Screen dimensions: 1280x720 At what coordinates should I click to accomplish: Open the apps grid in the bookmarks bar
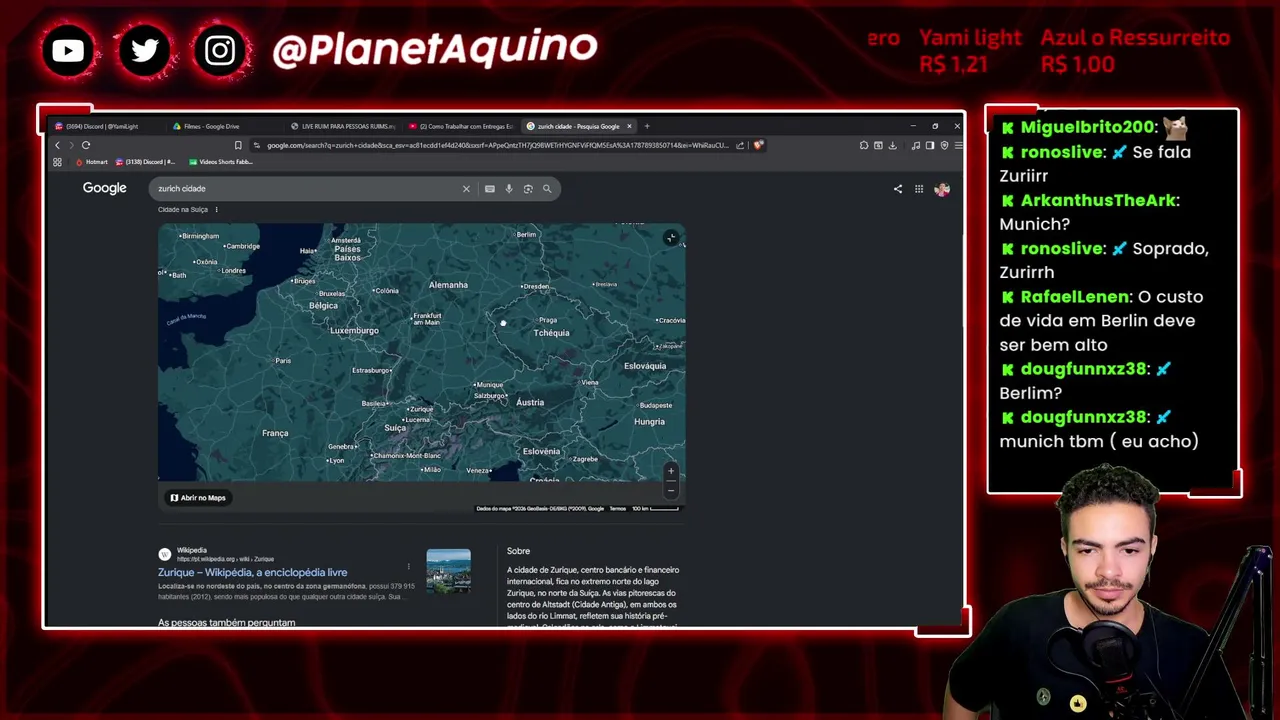pos(57,162)
